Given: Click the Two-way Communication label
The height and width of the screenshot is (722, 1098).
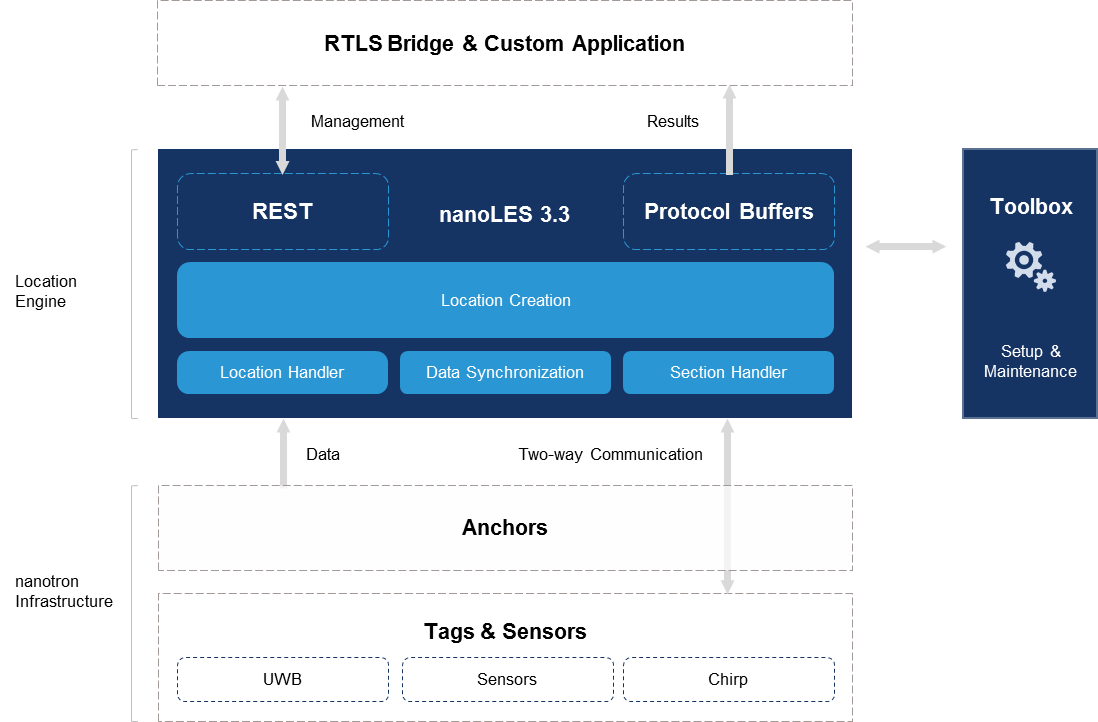Looking at the screenshot, I should (610, 454).
